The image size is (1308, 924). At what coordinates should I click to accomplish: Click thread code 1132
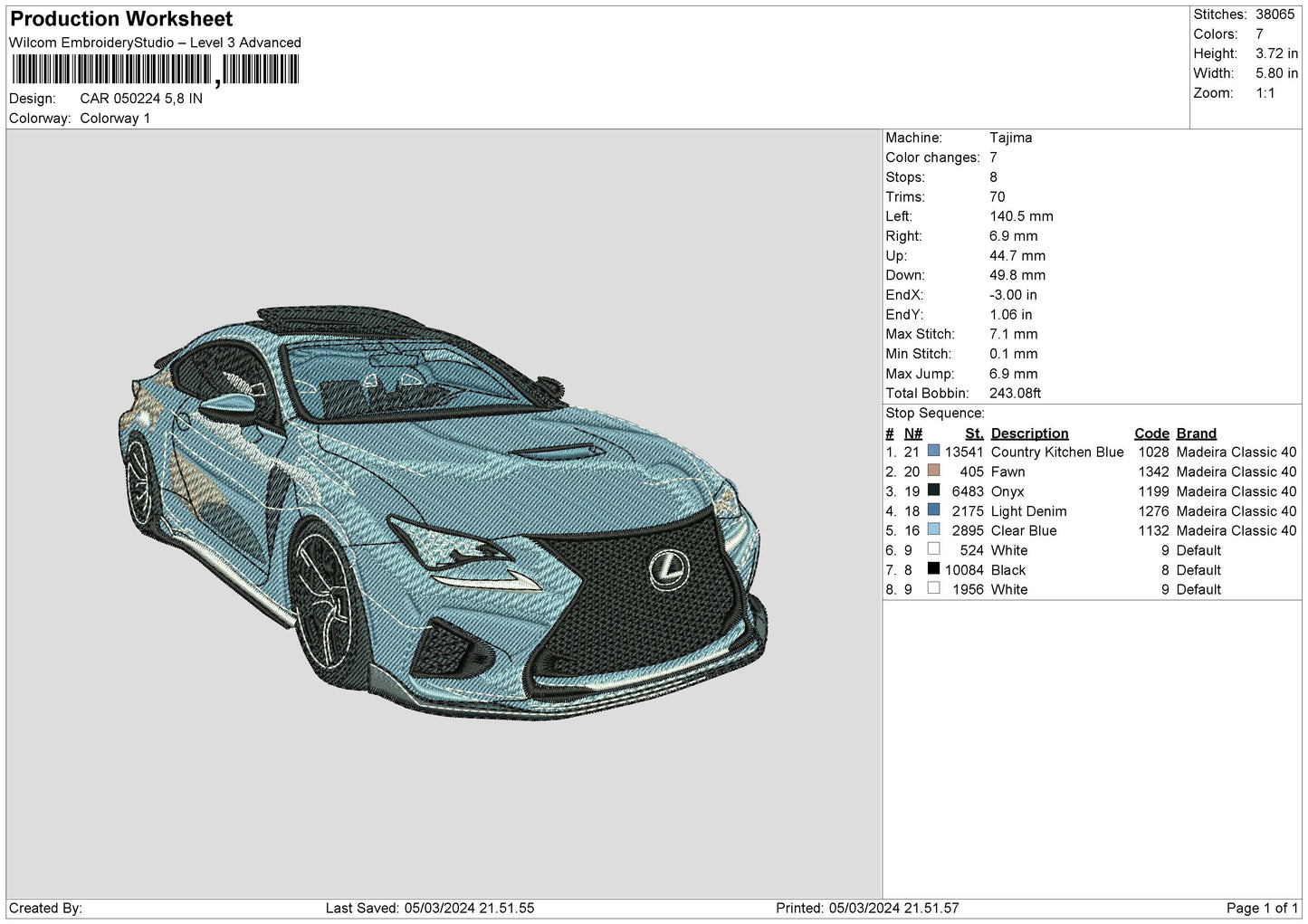click(1153, 531)
